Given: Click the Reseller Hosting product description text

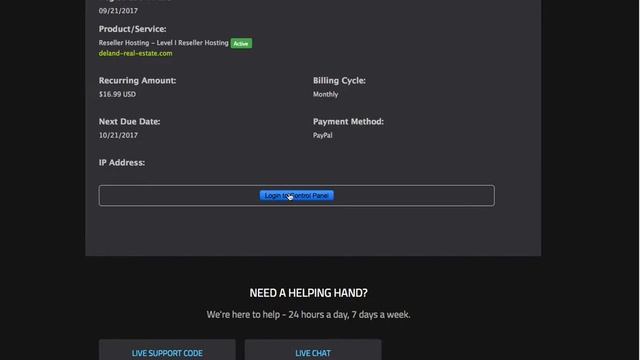Looking at the screenshot, I should pyautogui.click(x=164, y=43).
